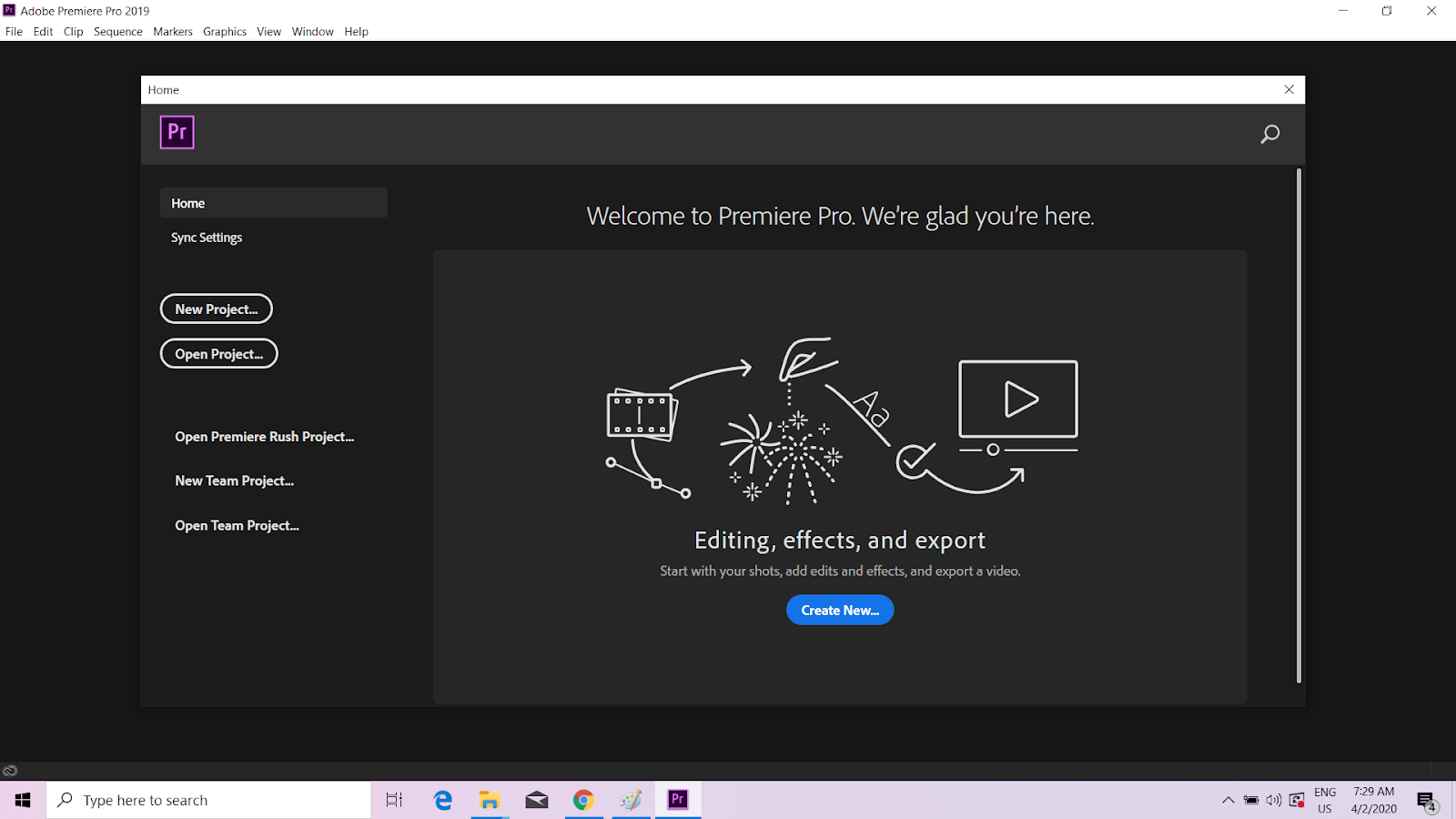Click the Adobe Premiere Pro title bar icon
The width and height of the screenshot is (1456, 819).
[9, 10]
